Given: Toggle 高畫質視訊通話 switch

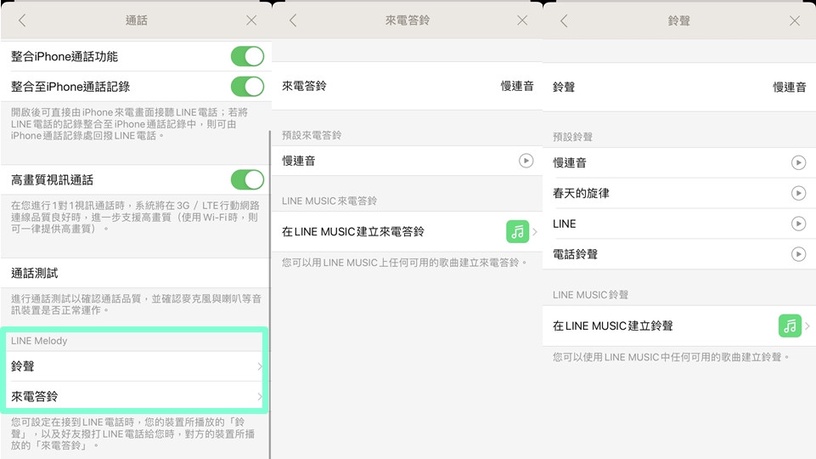Looking at the screenshot, I should coord(247,180).
